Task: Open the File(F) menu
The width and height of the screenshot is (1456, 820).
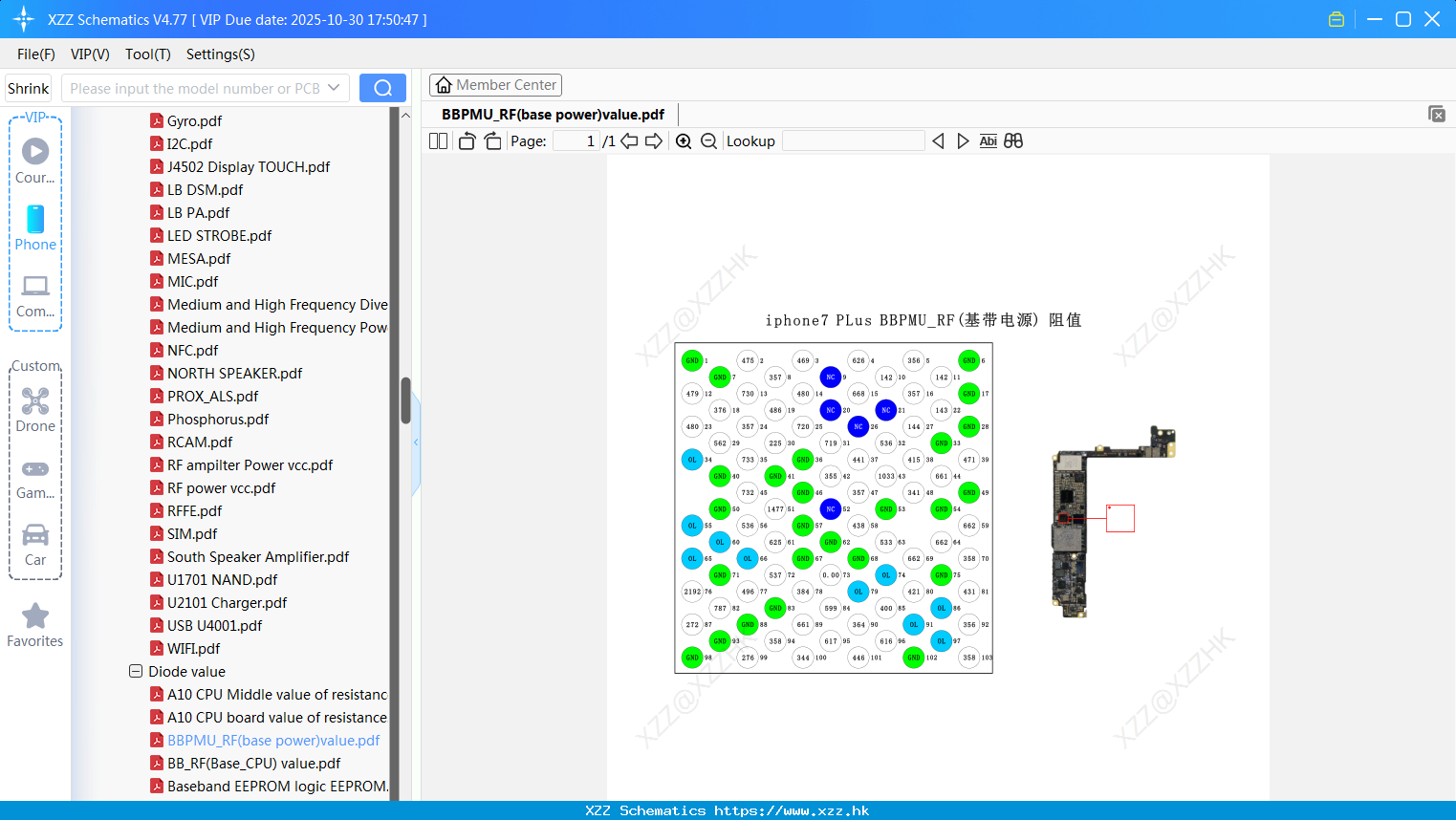Action: 36,54
